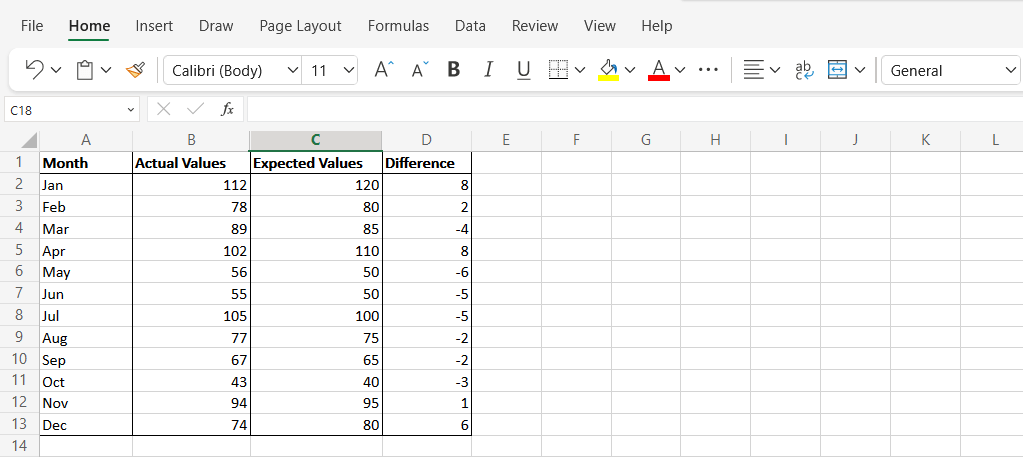
Task: Select column C header
Action: click(x=316, y=140)
